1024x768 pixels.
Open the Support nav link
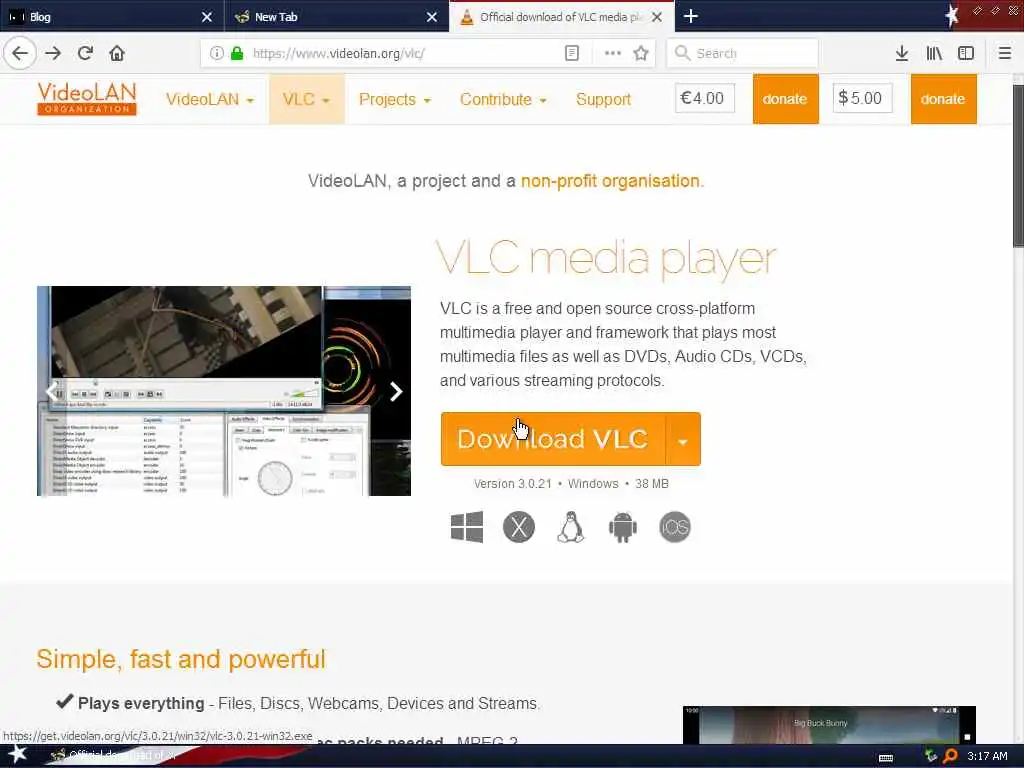pyautogui.click(x=603, y=99)
